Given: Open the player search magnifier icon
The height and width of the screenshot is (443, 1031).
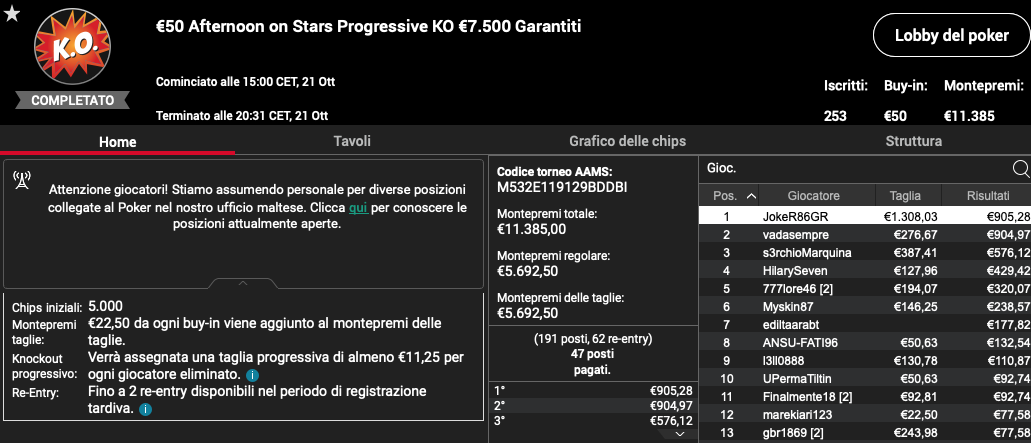Looking at the screenshot, I should pyautogui.click(x=1021, y=169).
